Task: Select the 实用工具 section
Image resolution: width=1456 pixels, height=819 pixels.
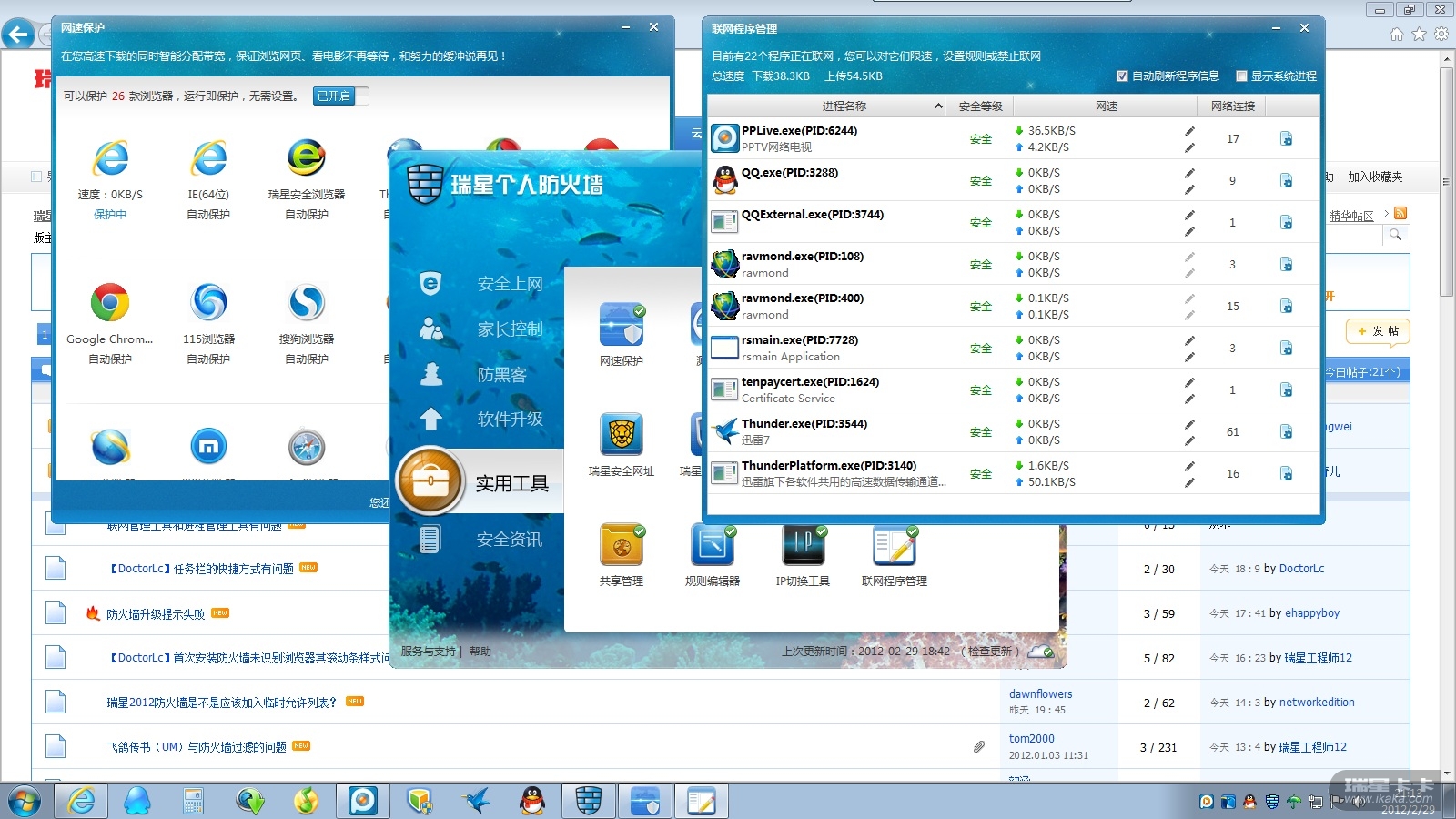Action: pyautogui.click(x=480, y=482)
